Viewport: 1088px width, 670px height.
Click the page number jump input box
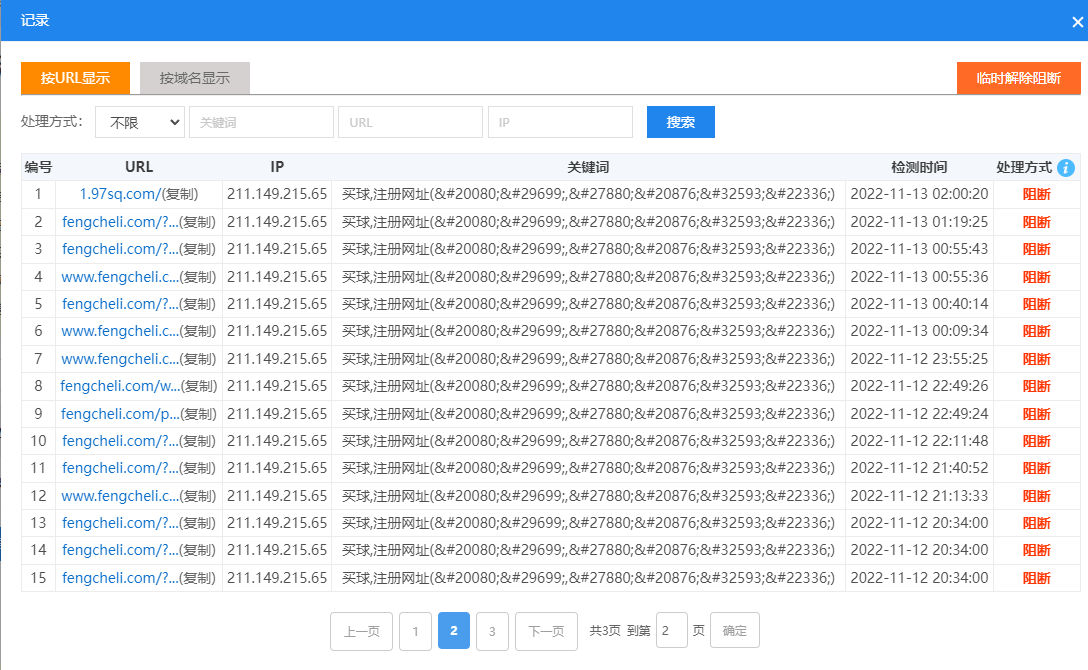click(671, 631)
